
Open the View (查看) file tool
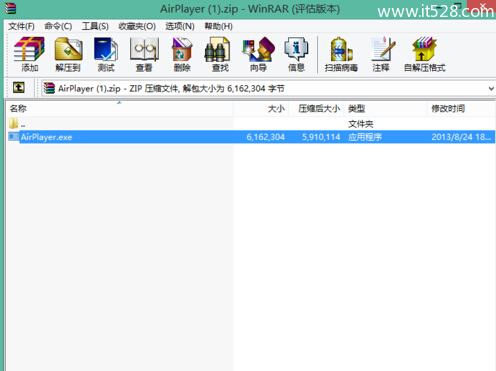144,54
